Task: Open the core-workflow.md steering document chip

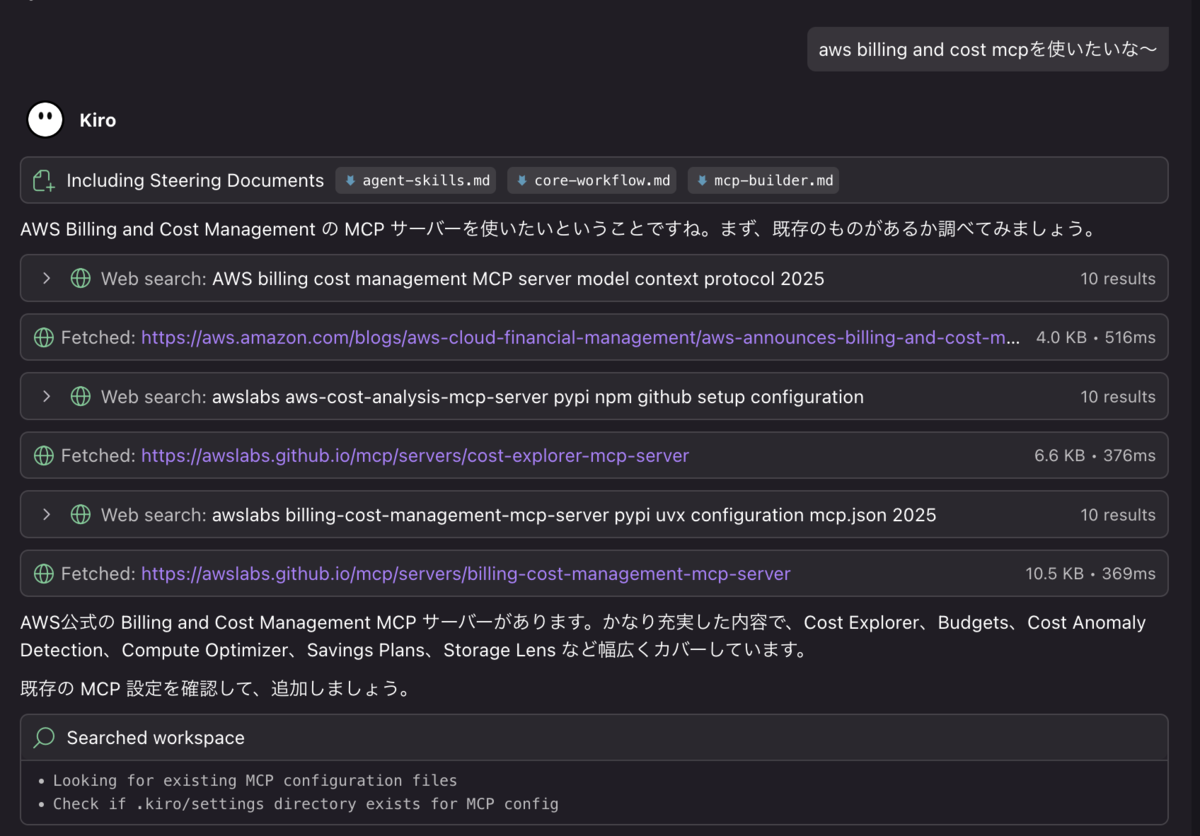Action: (x=592, y=181)
